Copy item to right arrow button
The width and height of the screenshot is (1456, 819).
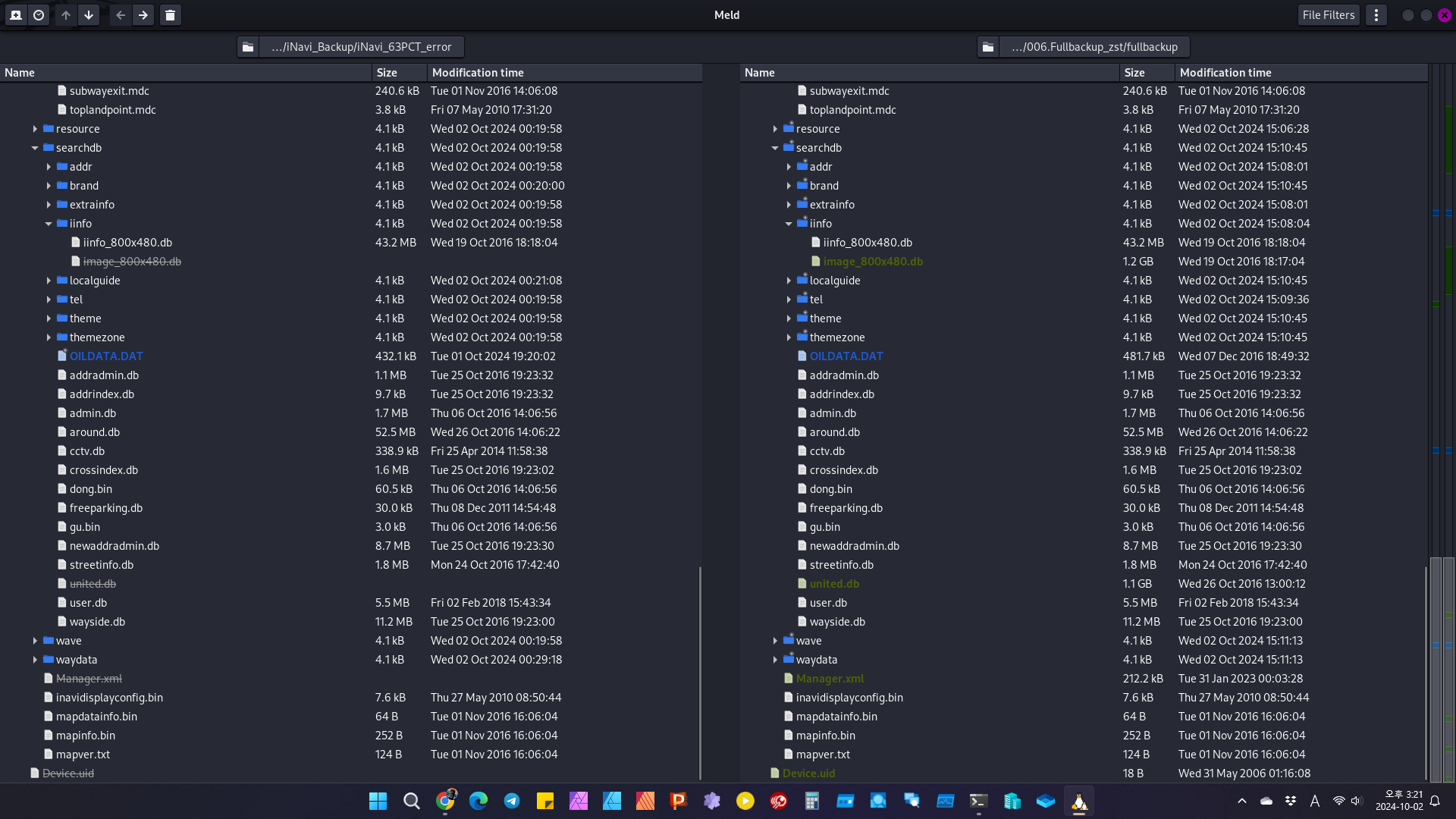coord(143,15)
